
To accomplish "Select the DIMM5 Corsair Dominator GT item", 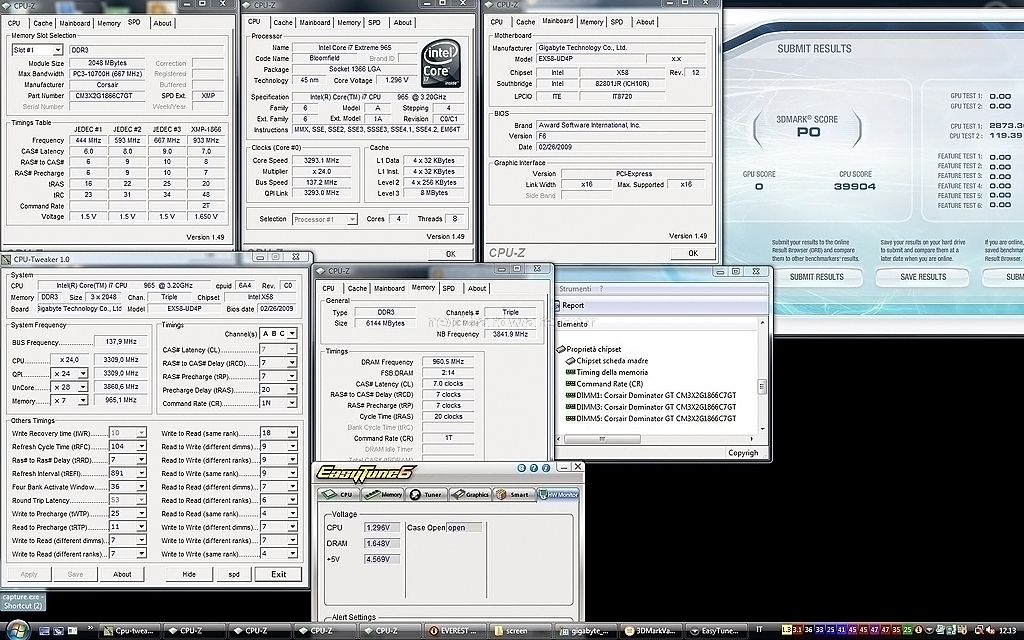I will [651, 419].
